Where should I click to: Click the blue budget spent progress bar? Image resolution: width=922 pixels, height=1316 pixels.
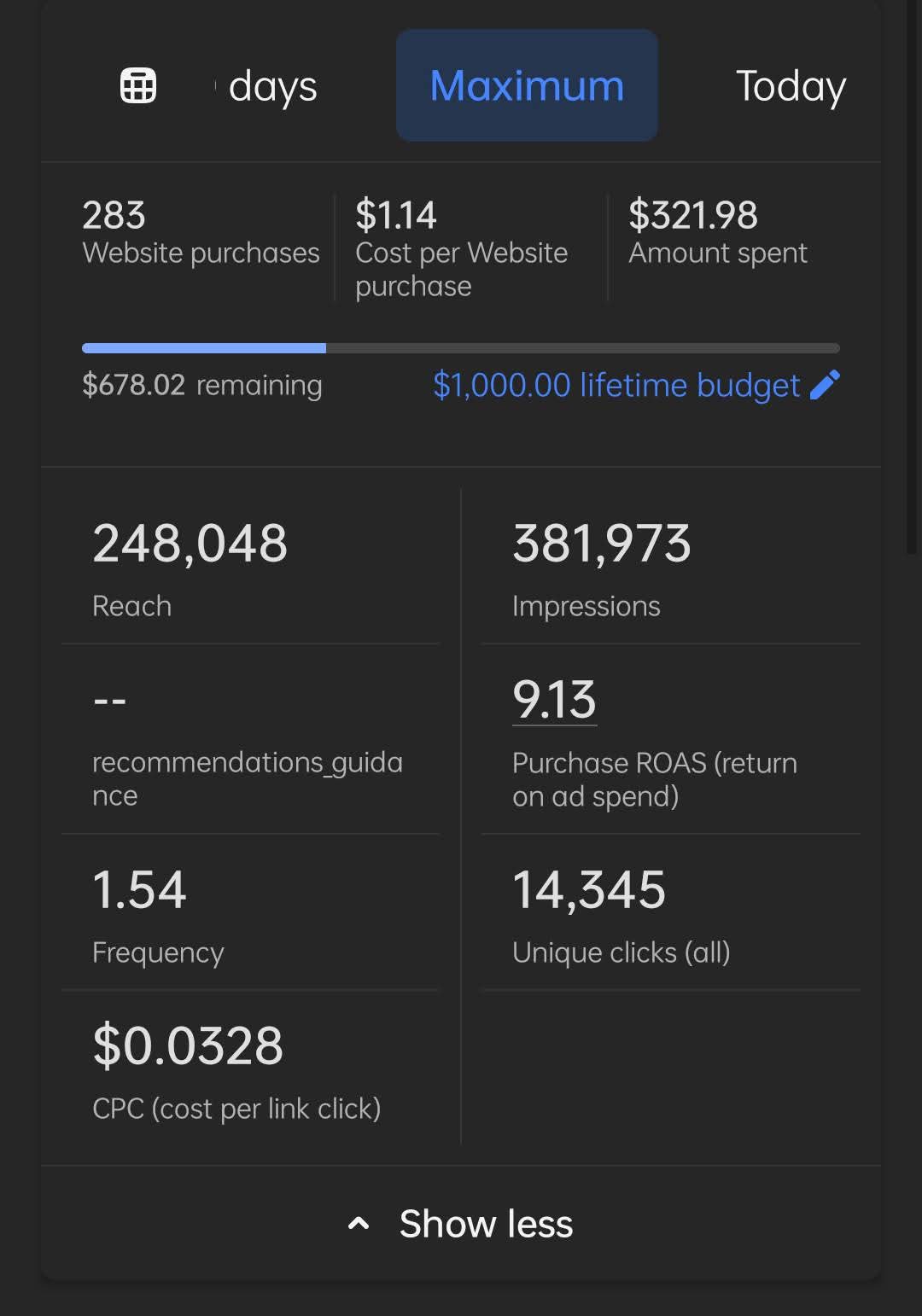tap(204, 348)
